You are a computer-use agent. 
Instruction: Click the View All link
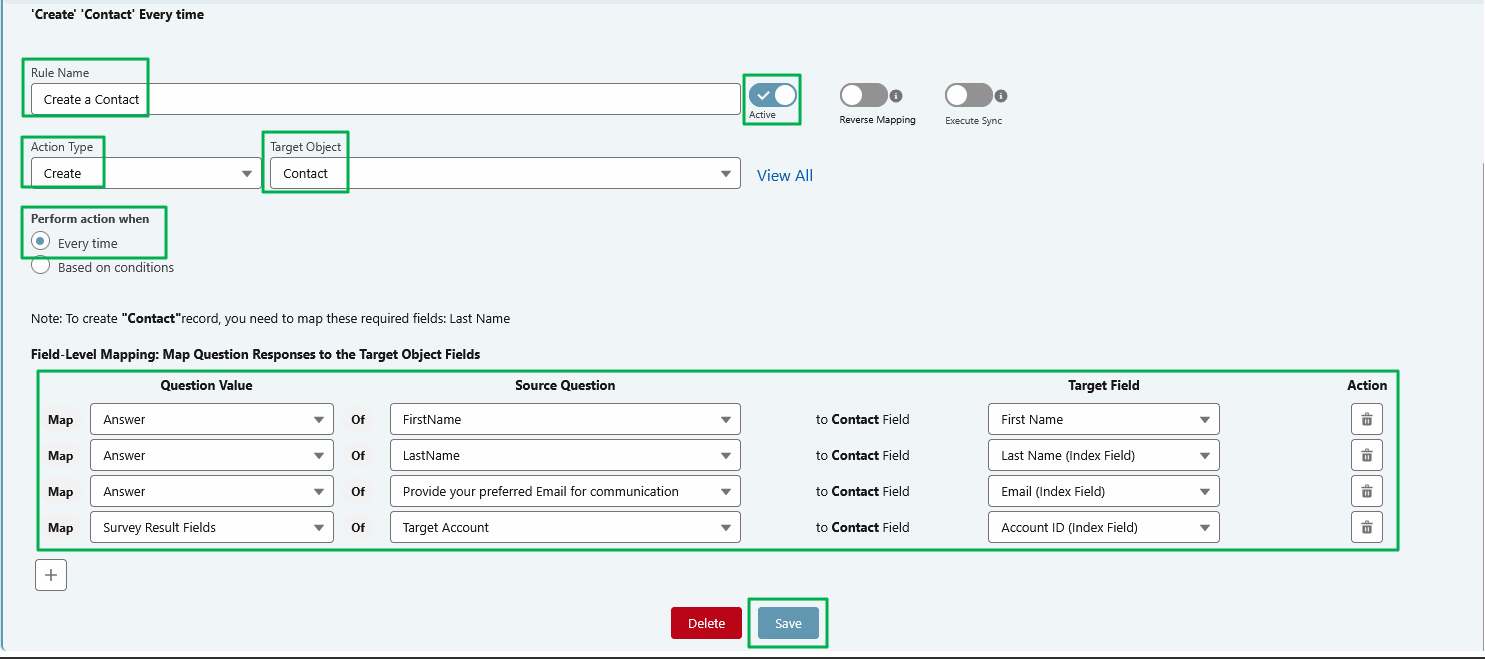[785, 175]
